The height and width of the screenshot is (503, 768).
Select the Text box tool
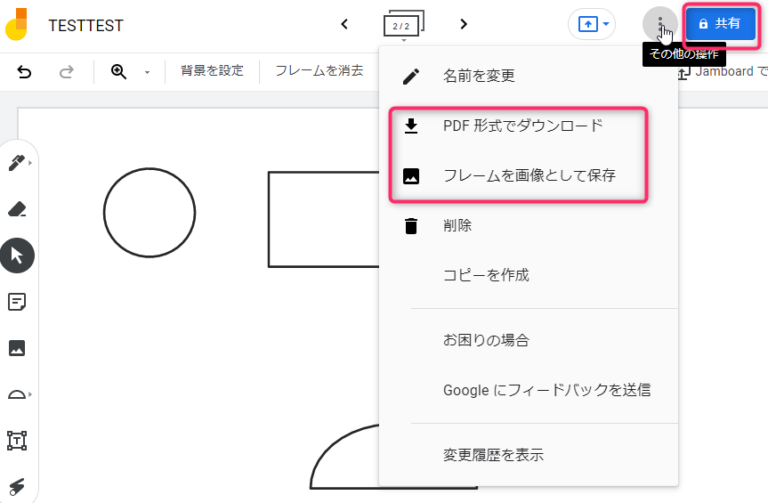click(17, 440)
